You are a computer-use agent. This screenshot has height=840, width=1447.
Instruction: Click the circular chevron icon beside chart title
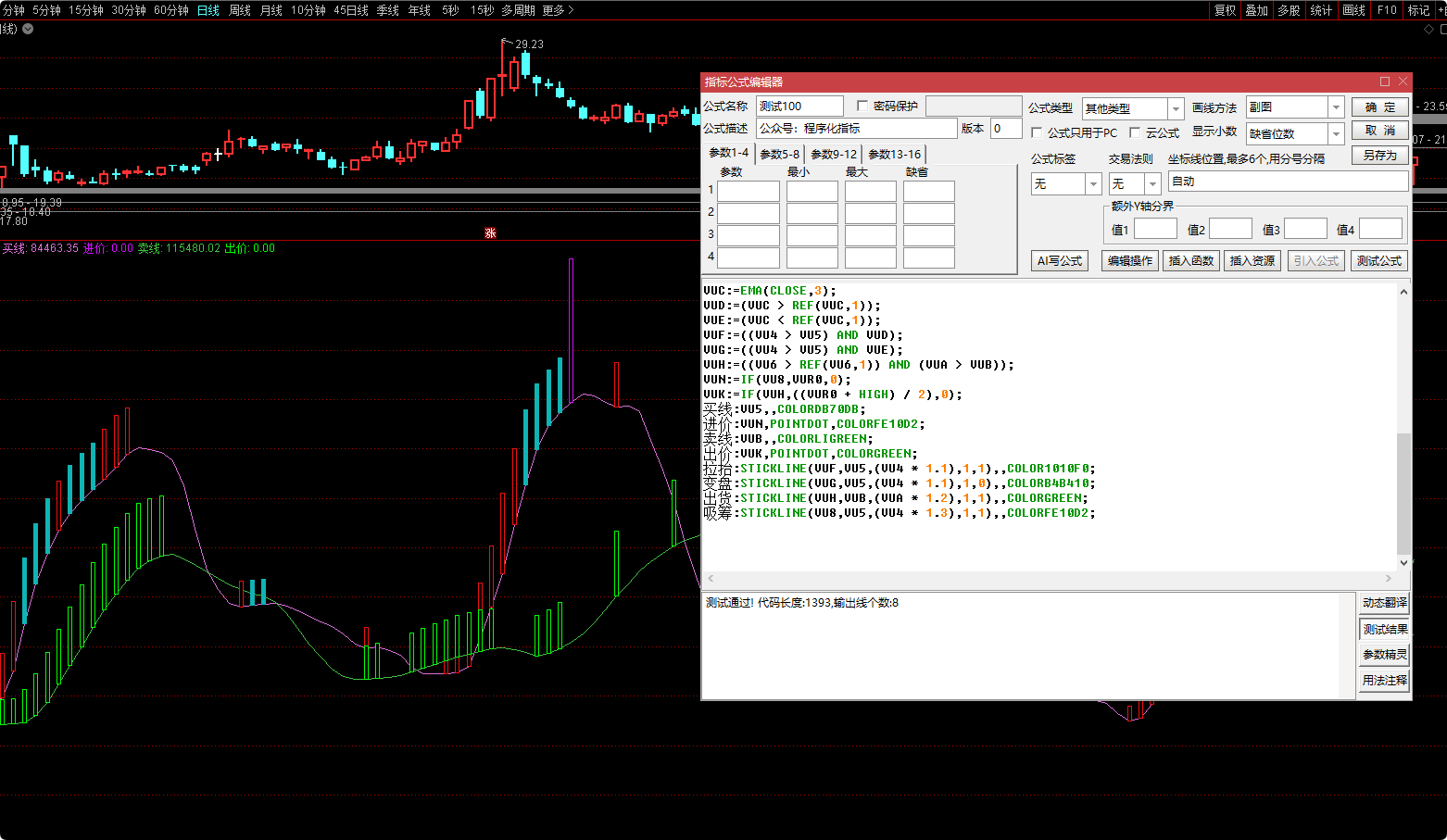(28, 29)
